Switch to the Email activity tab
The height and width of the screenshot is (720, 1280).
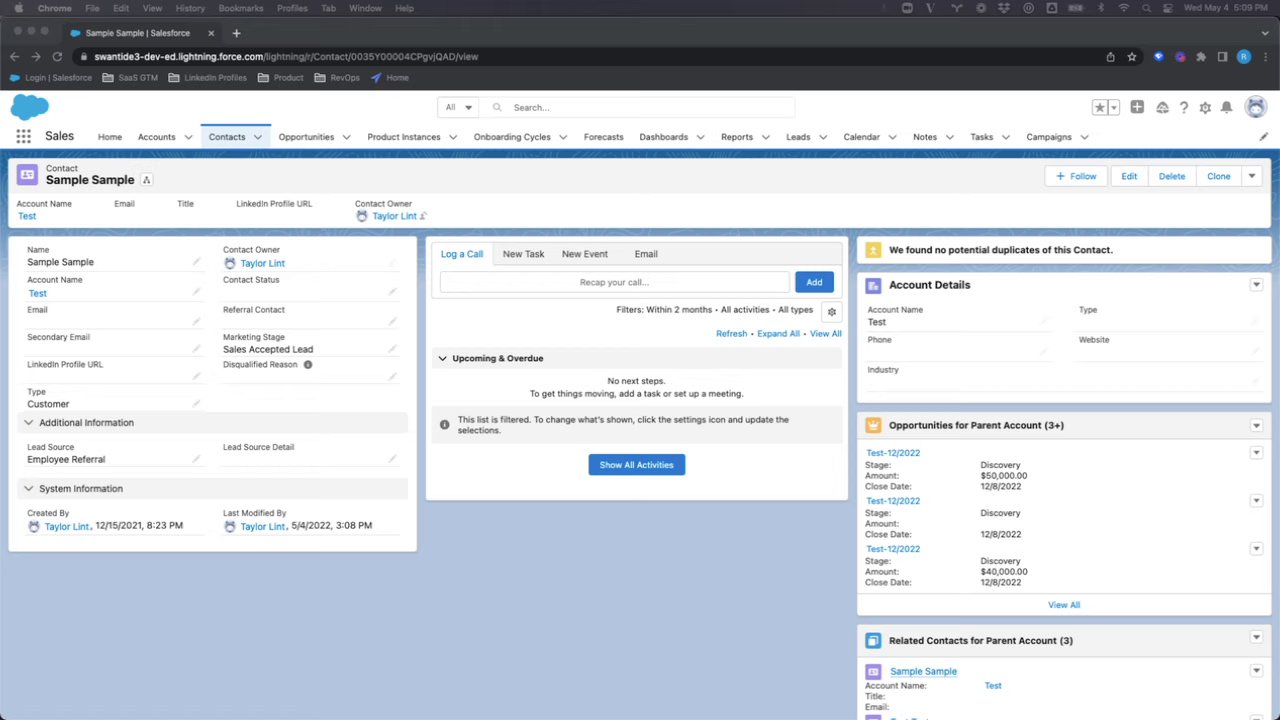646,254
